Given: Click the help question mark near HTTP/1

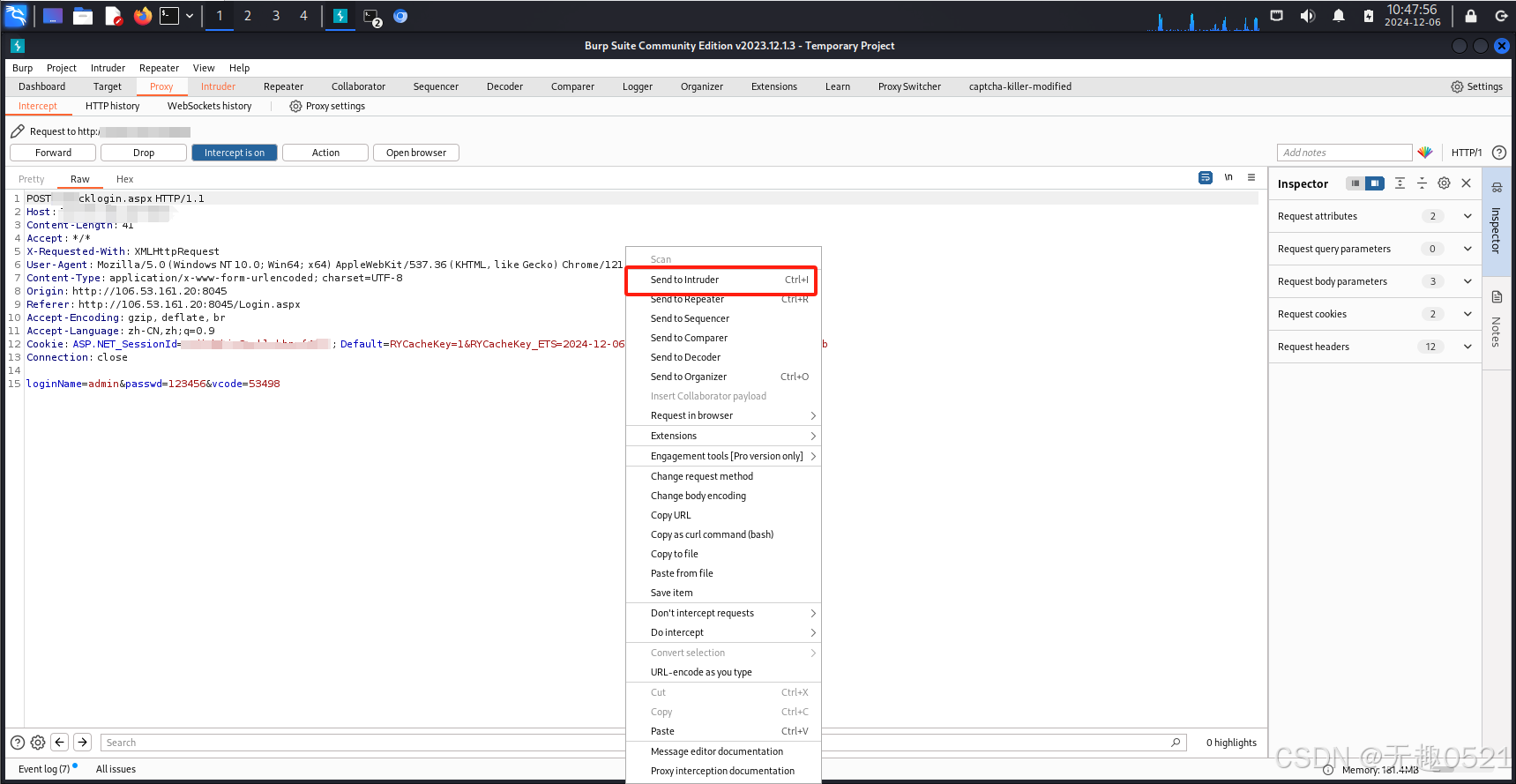Looking at the screenshot, I should [1499, 153].
